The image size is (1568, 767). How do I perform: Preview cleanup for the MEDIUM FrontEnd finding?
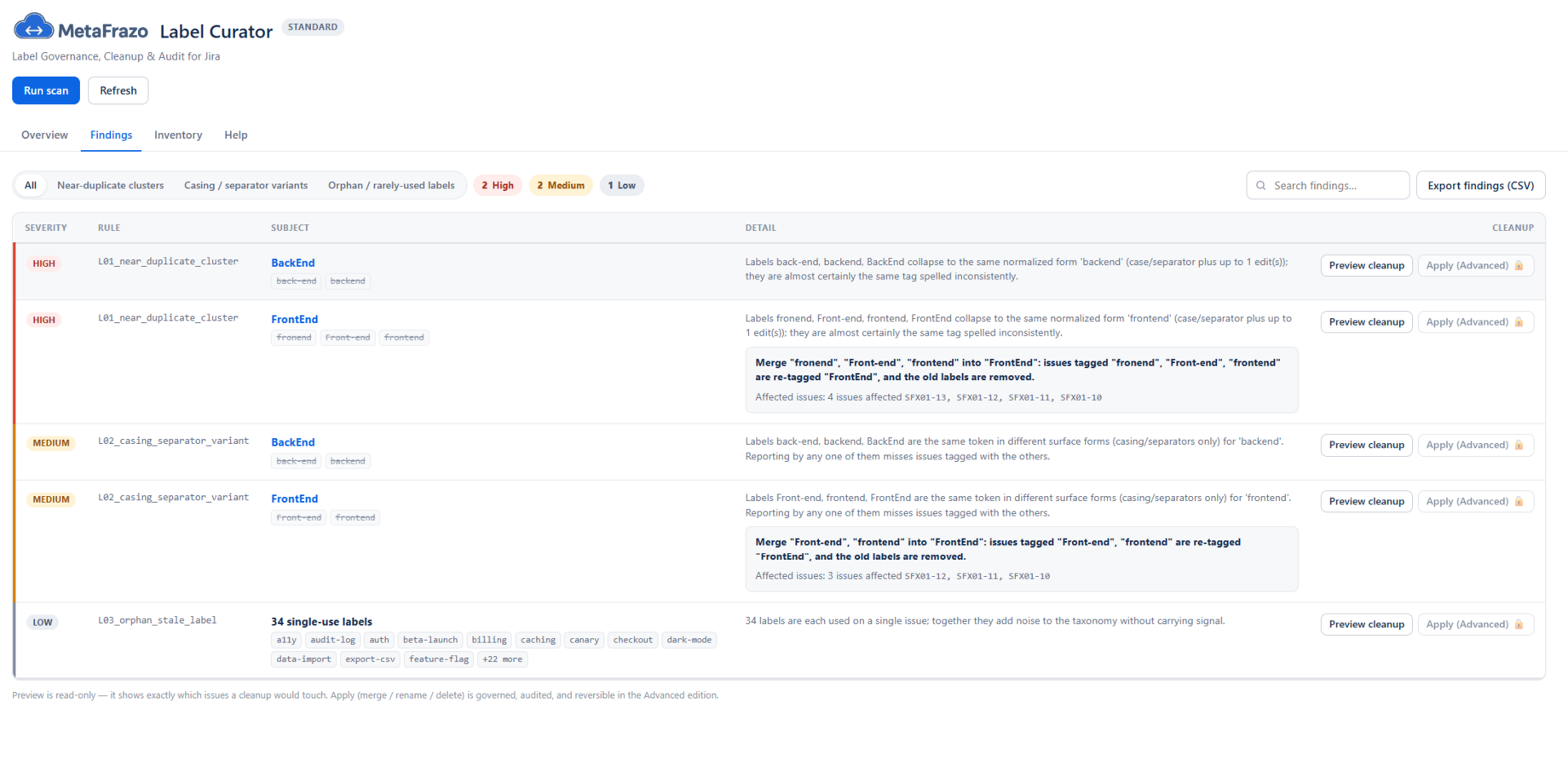[1366, 502]
